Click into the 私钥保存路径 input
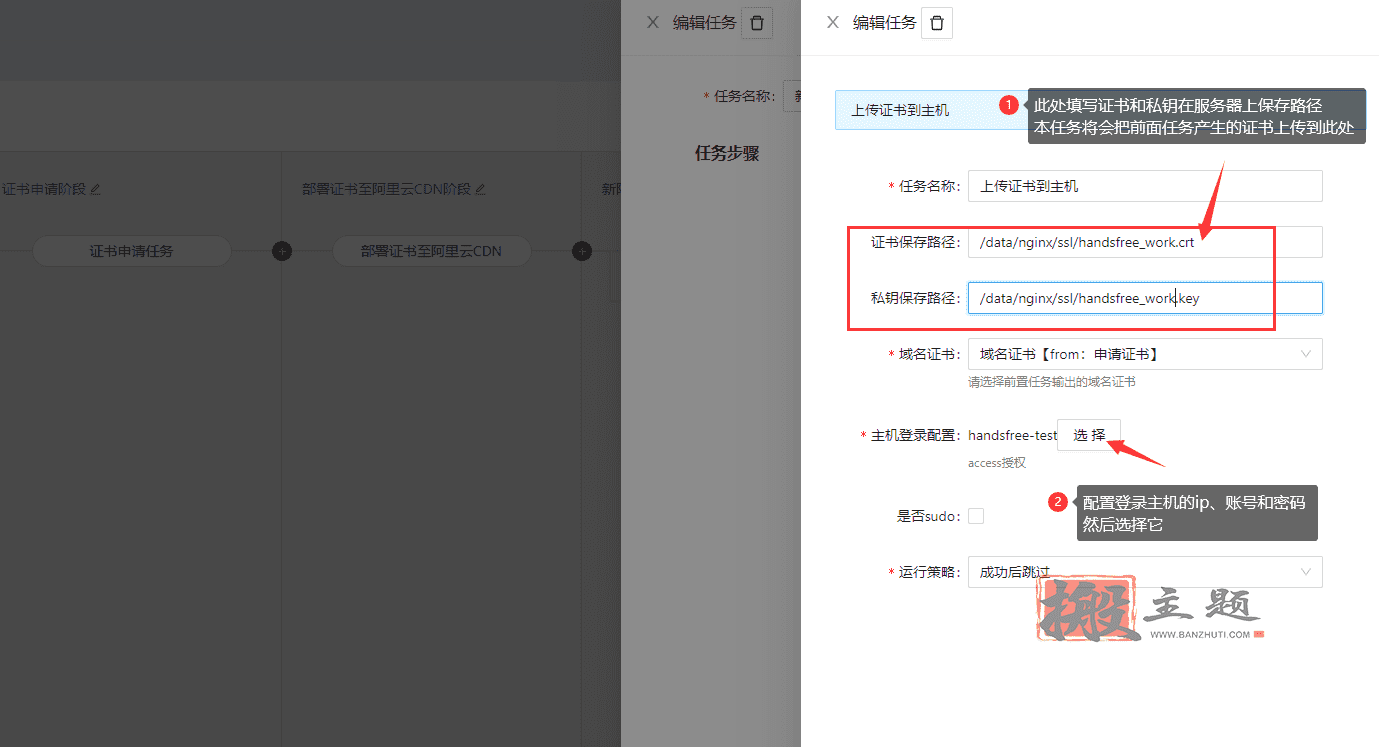 1145,298
